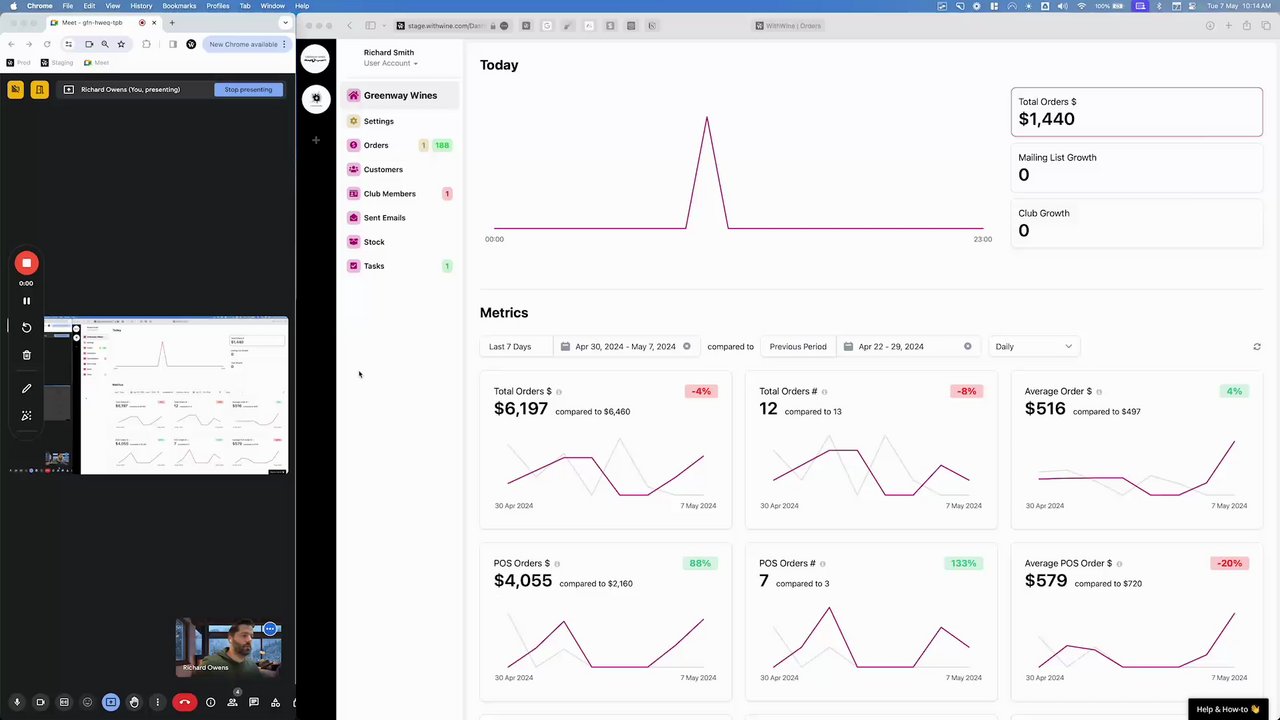This screenshot has height=720, width=1280.
Task: Bookmark this page with the star icon
Action: pyautogui.click(x=121, y=44)
